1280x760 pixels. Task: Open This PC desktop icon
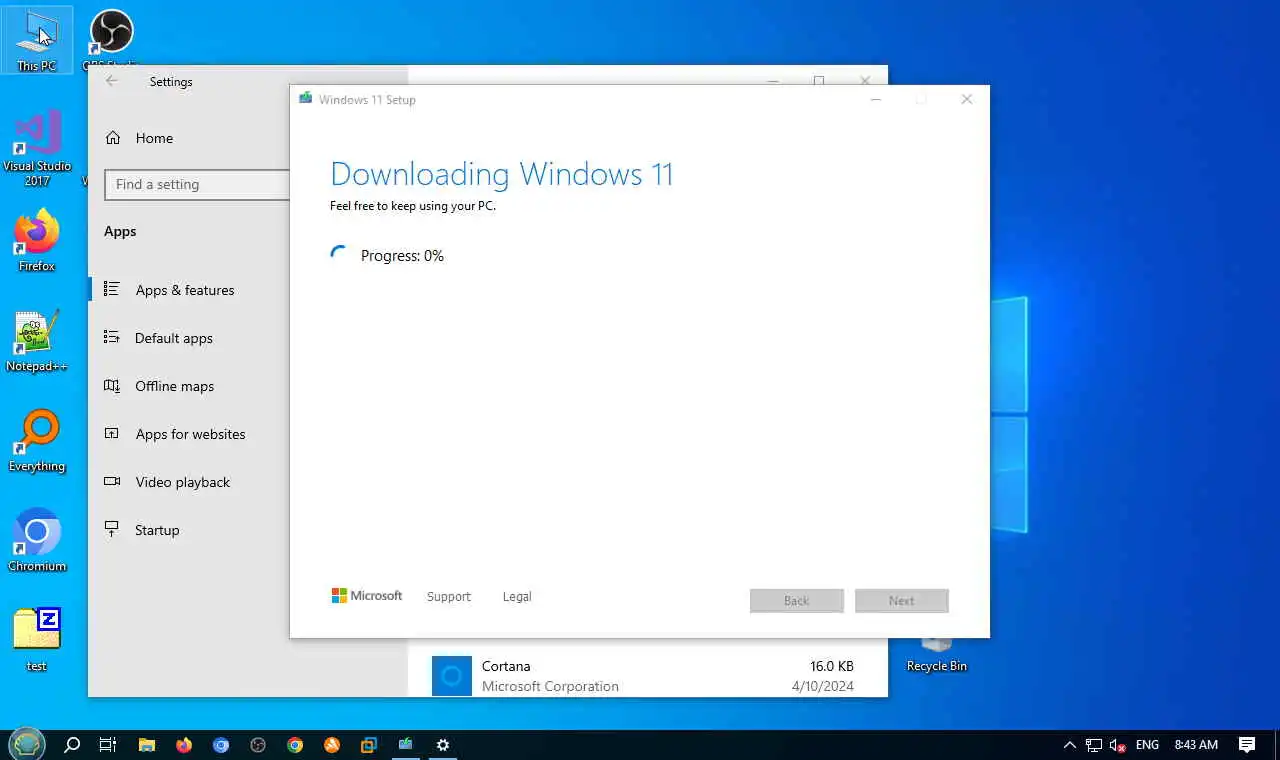pos(37,41)
